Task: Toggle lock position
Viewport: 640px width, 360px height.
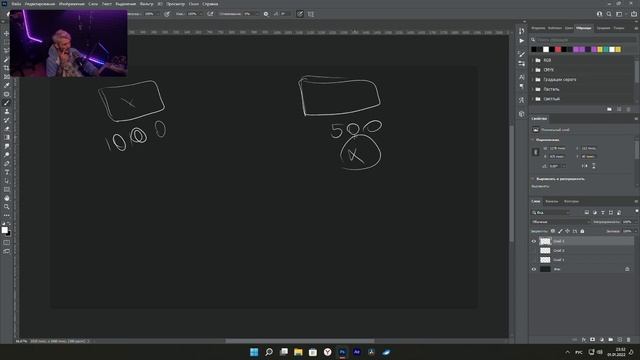Action: coord(567,231)
